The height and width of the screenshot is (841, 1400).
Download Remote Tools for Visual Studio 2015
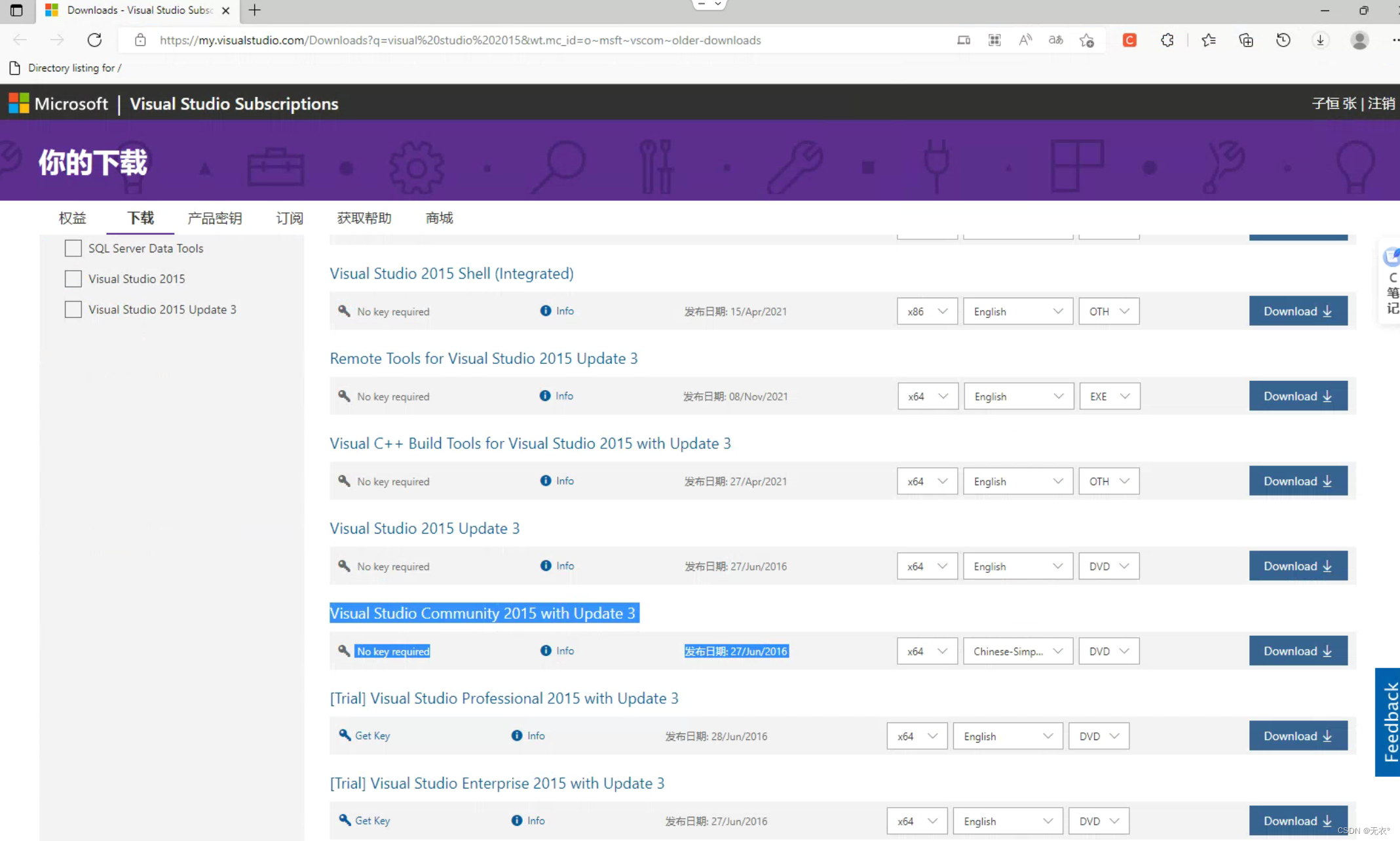(x=1298, y=396)
